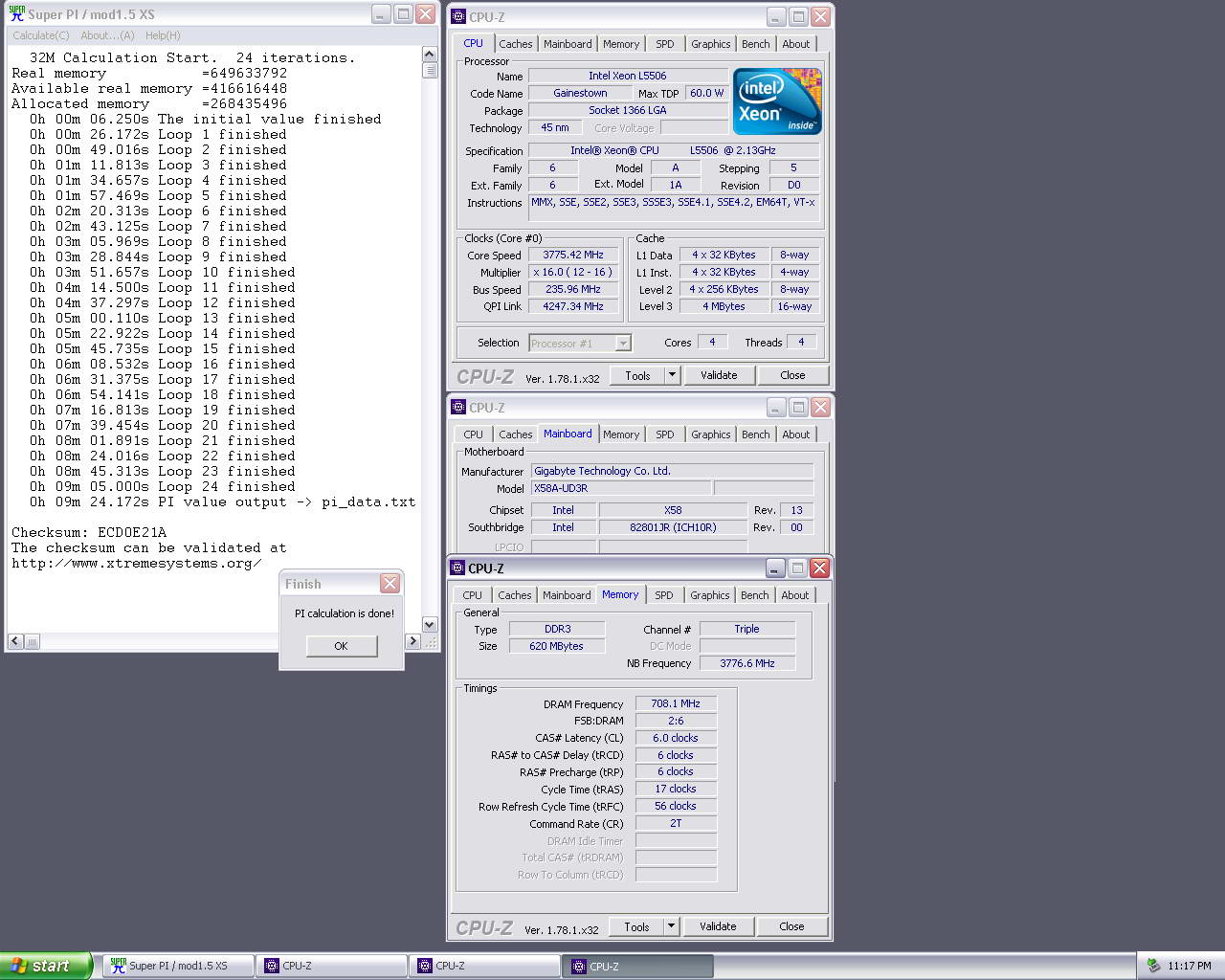
Task: Open Help(H) menu in Super PI
Action: click(x=163, y=35)
